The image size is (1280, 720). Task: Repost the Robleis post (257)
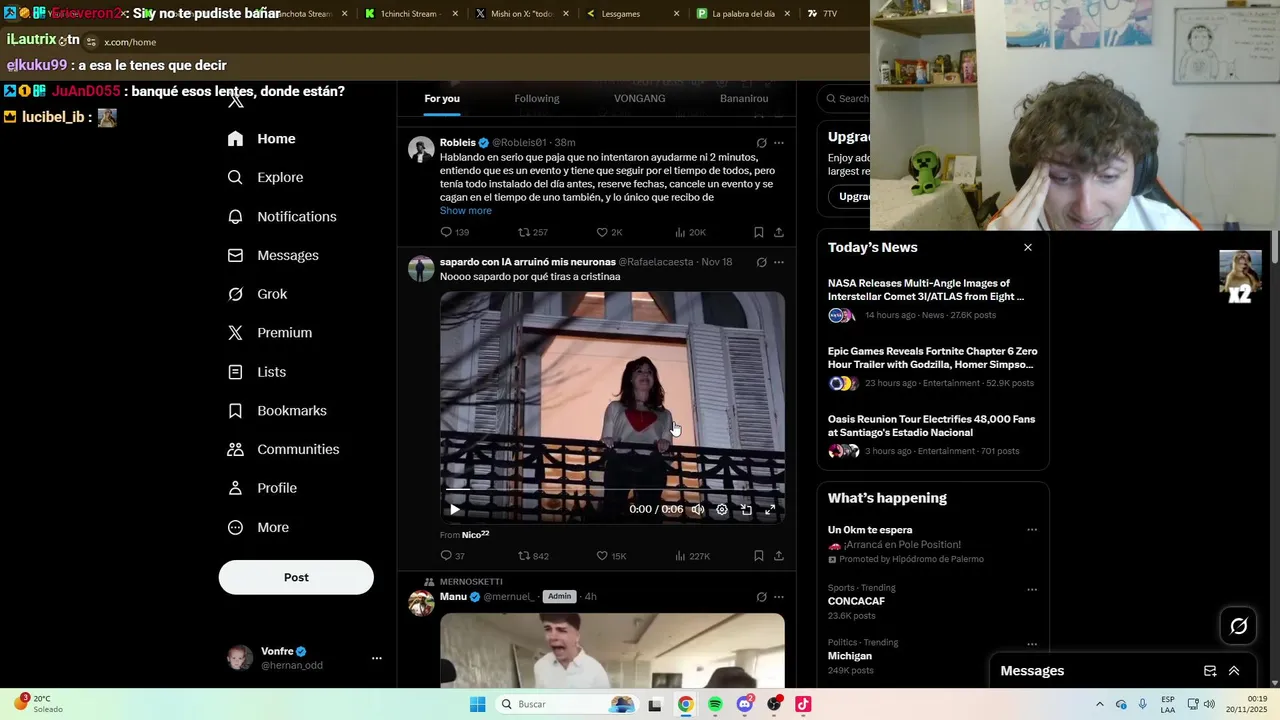click(533, 232)
